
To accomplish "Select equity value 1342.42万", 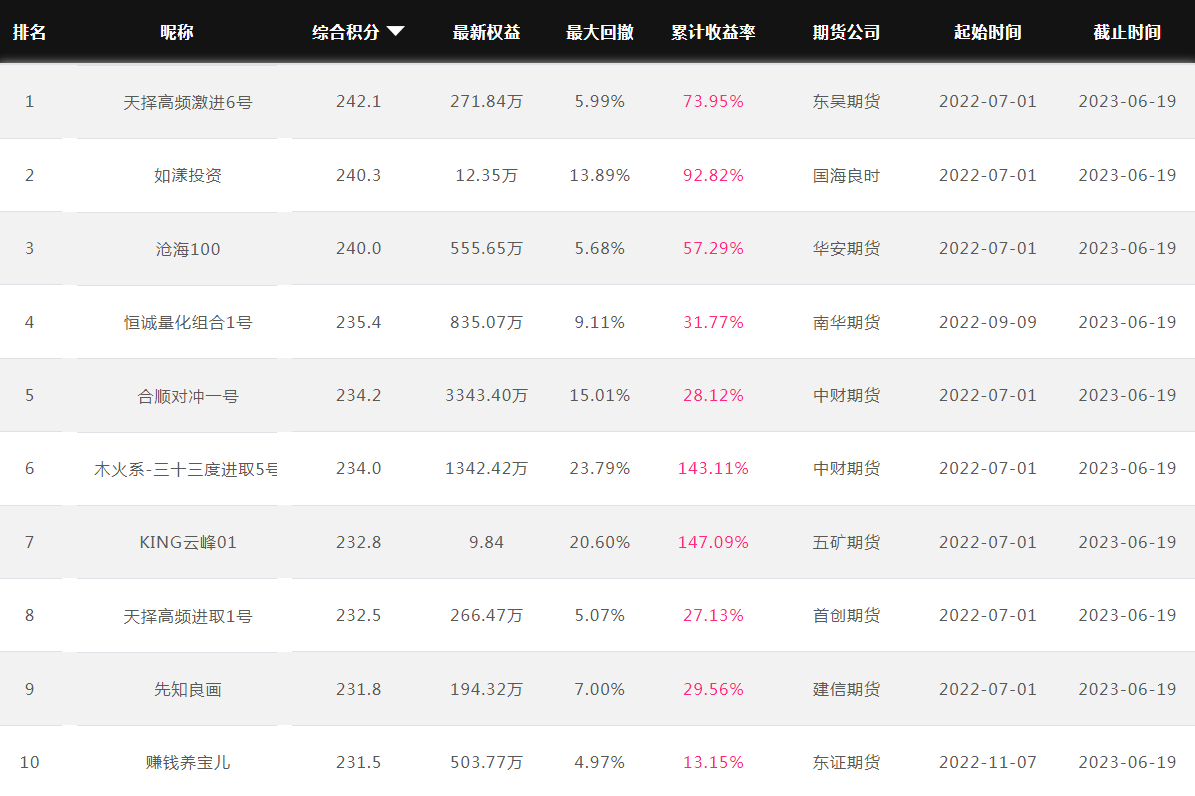I will point(486,469).
